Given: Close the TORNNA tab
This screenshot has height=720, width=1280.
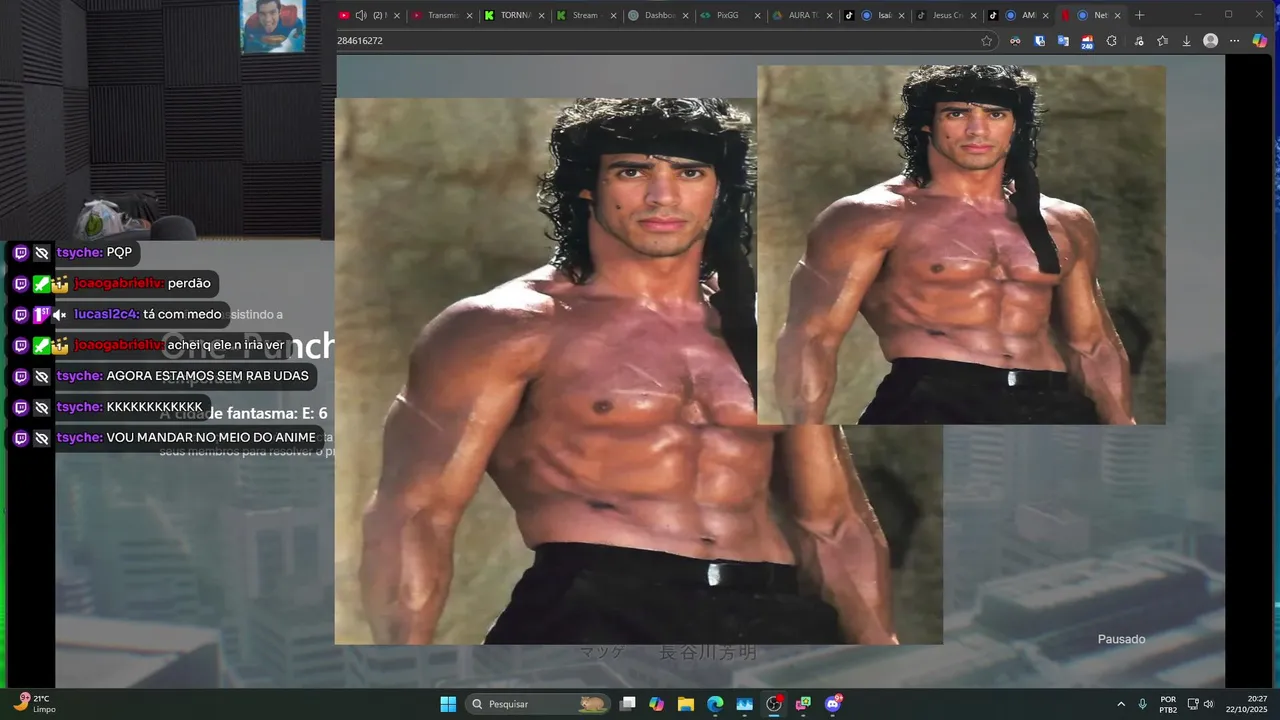Looking at the screenshot, I should [541, 16].
